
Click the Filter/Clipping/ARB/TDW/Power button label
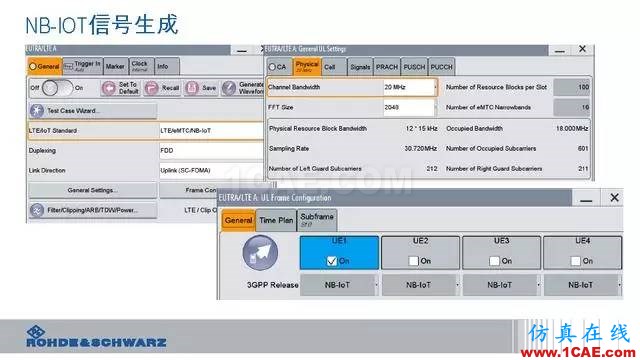pos(92,210)
